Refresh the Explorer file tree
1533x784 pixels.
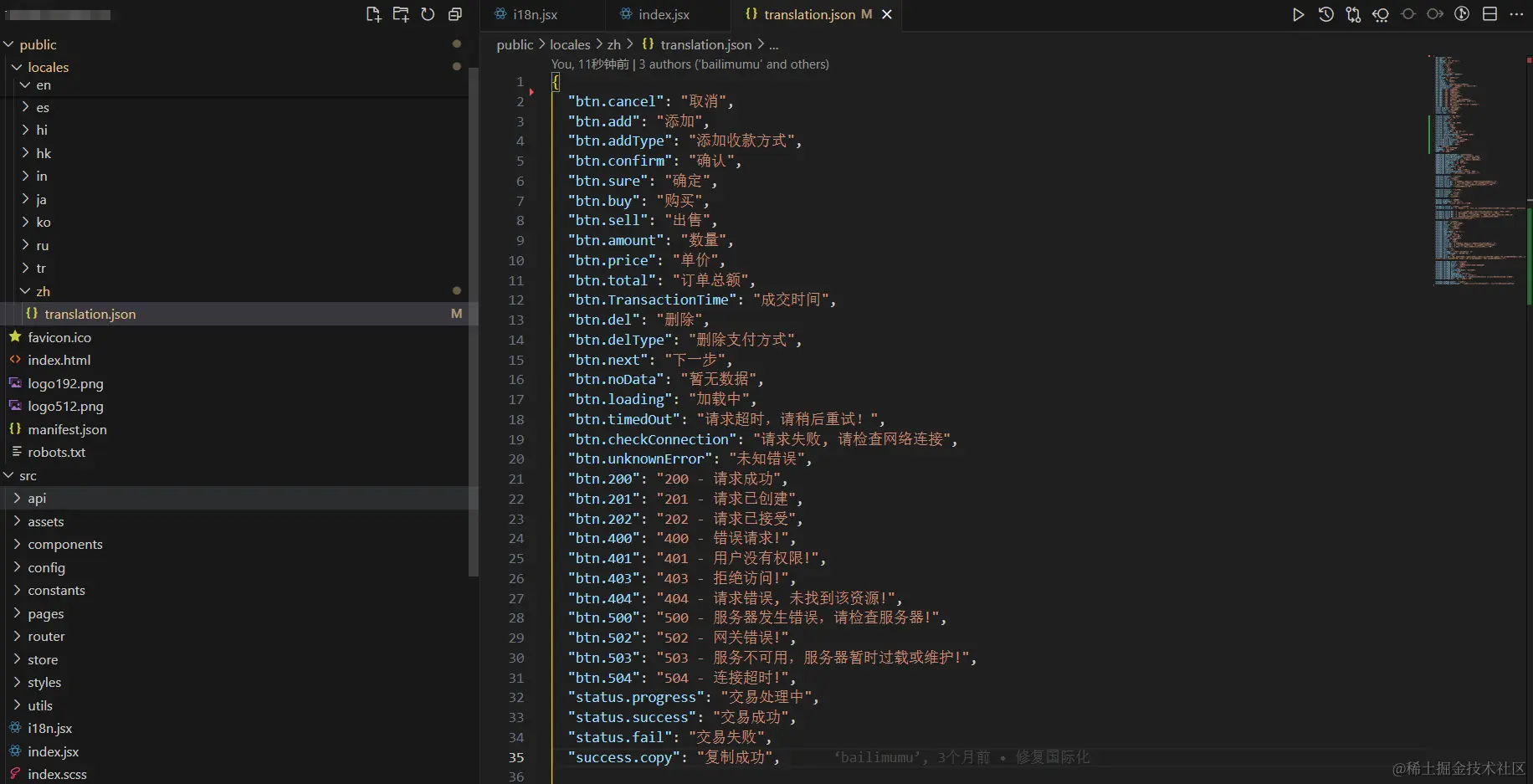428,14
